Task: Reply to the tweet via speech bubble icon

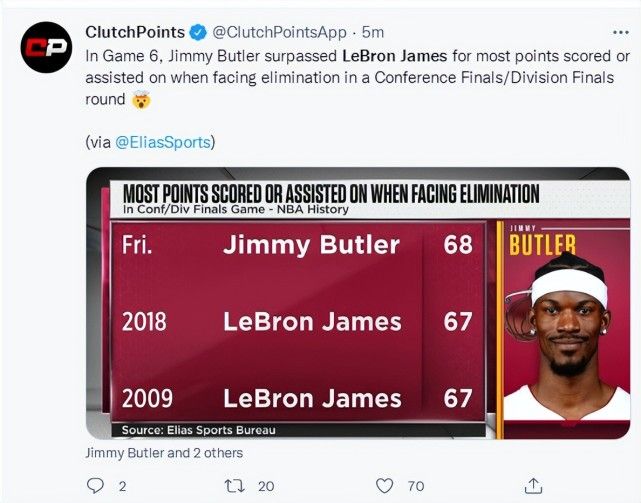Action: [95, 486]
